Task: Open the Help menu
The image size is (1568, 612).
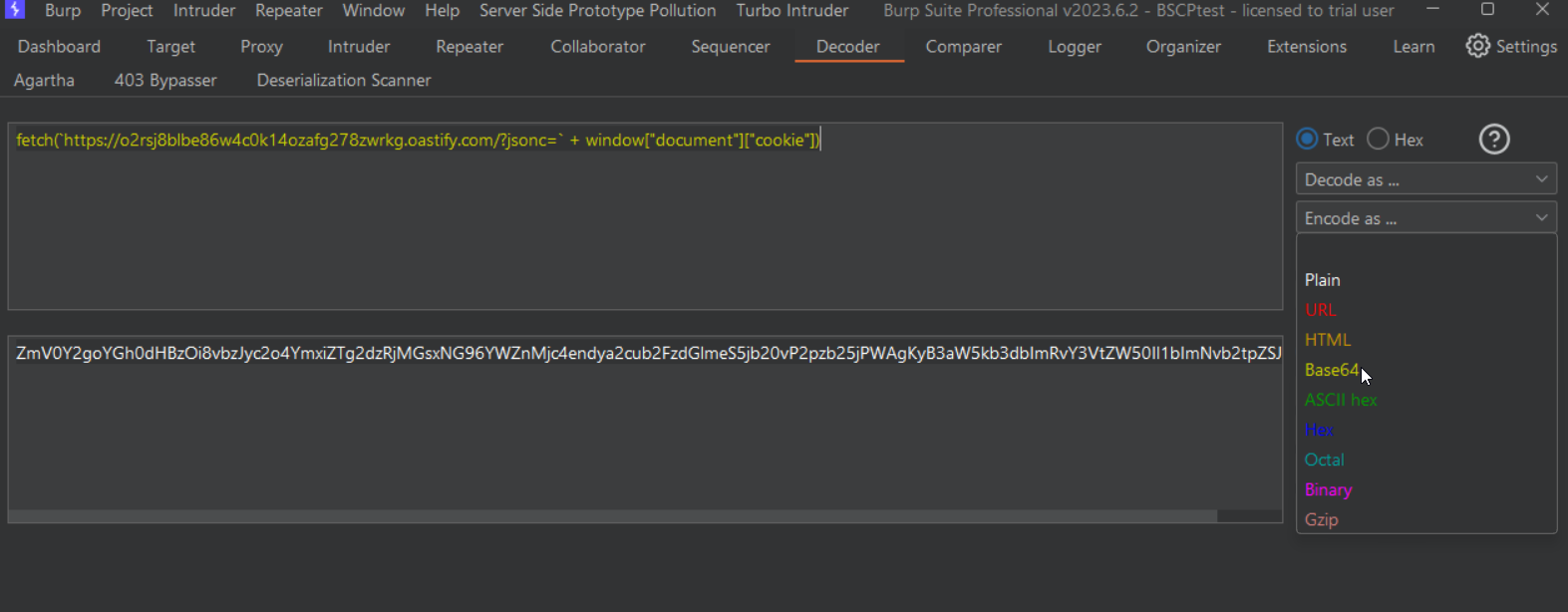Action: pos(442,10)
